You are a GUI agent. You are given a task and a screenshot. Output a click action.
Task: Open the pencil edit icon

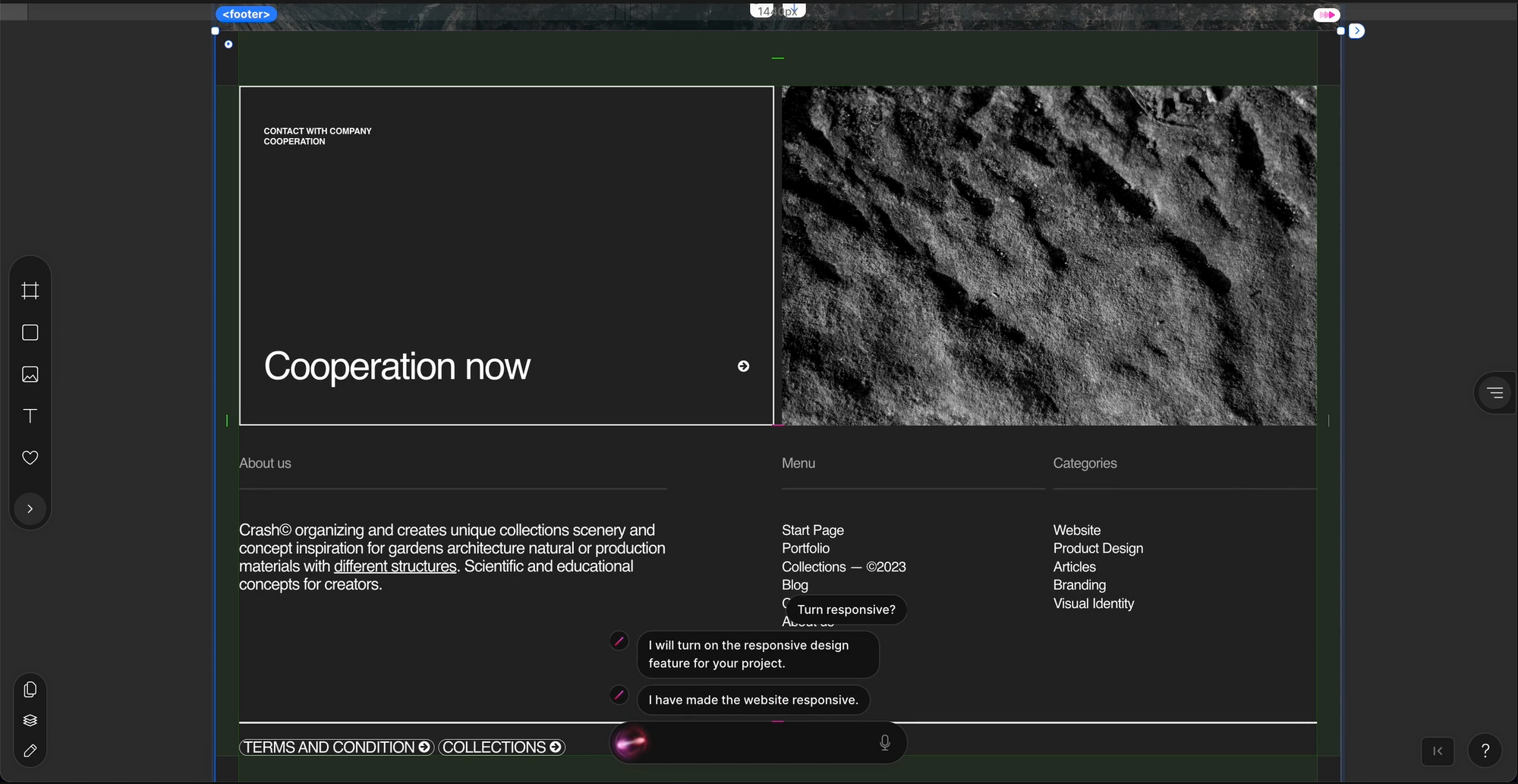click(30, 751)
